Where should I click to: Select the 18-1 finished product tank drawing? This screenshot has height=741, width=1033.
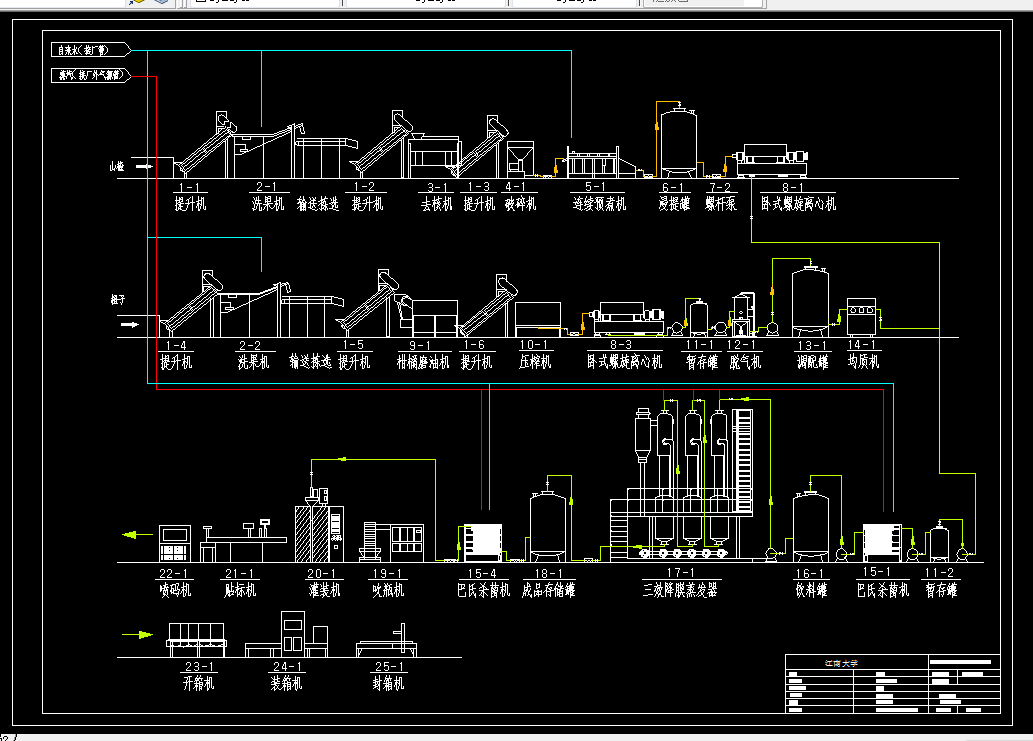click(x=548, y=525)
